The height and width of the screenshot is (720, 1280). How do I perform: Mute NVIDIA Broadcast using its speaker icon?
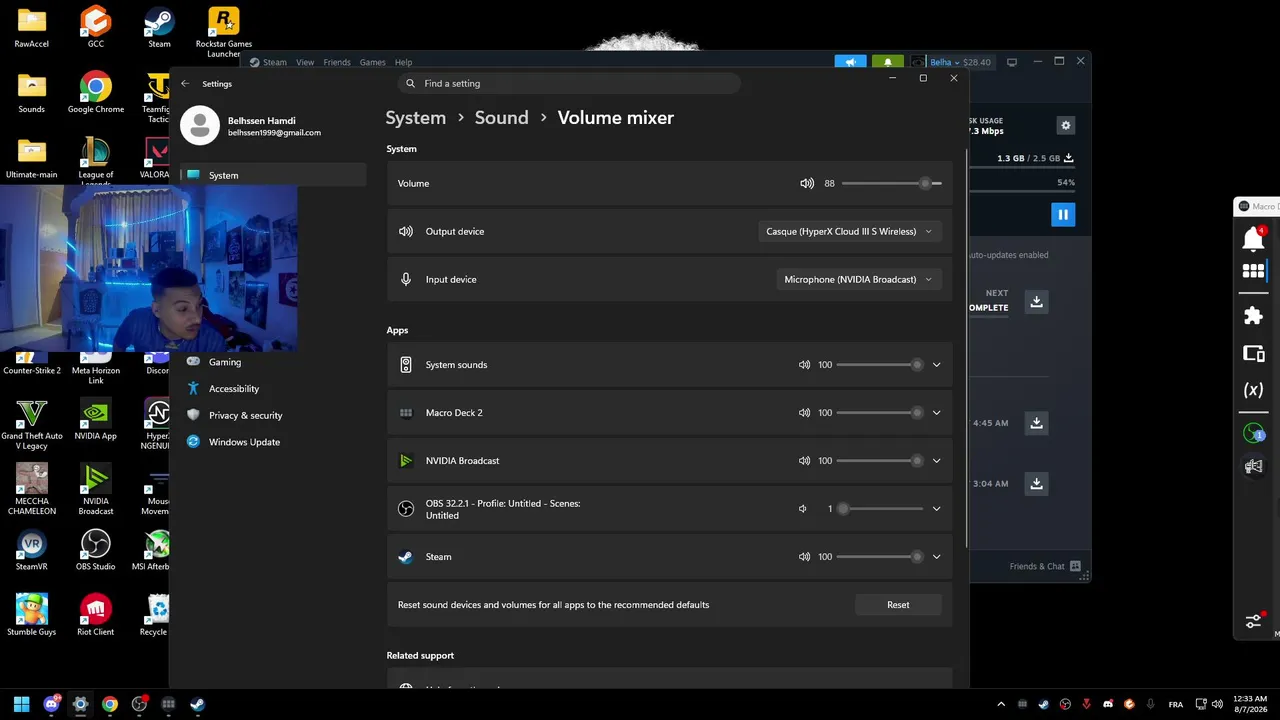(x=804, y=461)
